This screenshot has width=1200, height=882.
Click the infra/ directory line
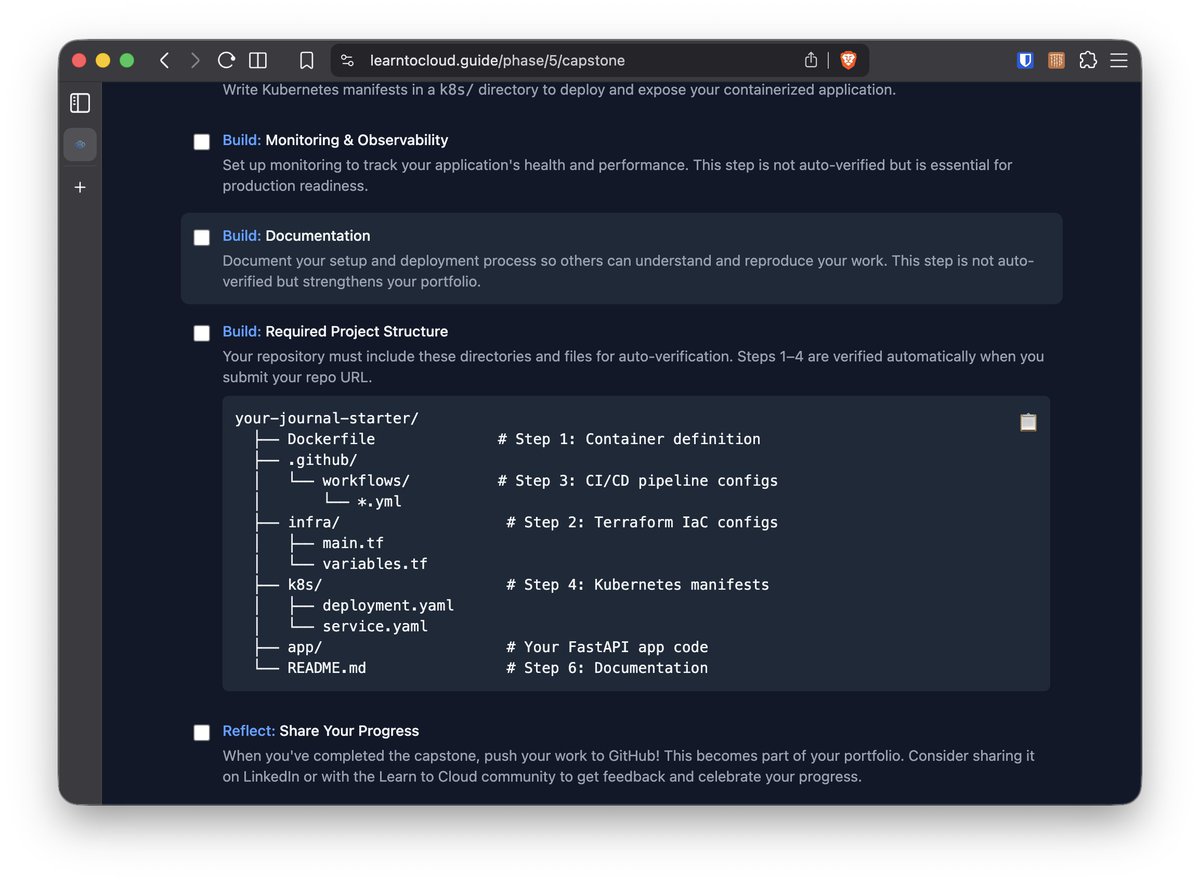314,522
